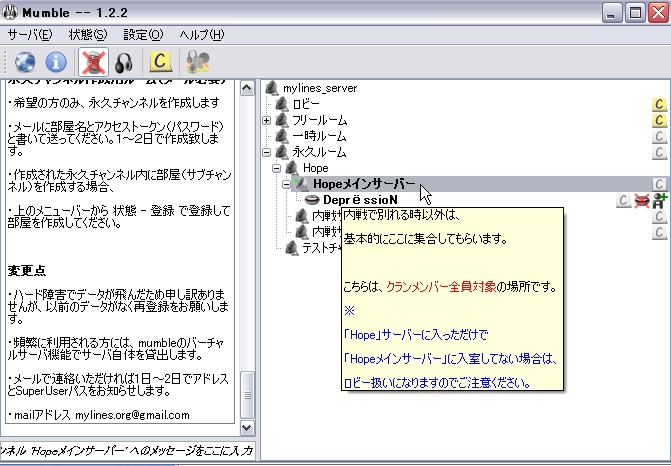Image resolution: width=671 pixels, height=466 pixels.
Task: Select the 一時ルーム channel
Action: click(x=319, y=136)
